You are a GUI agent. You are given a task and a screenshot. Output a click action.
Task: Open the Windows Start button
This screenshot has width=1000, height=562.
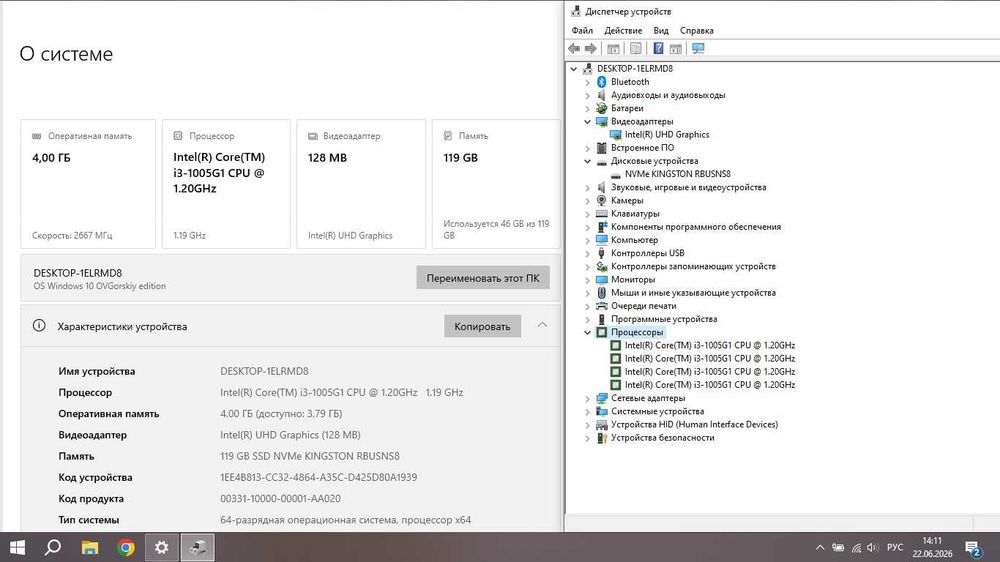tap(17, 547)
